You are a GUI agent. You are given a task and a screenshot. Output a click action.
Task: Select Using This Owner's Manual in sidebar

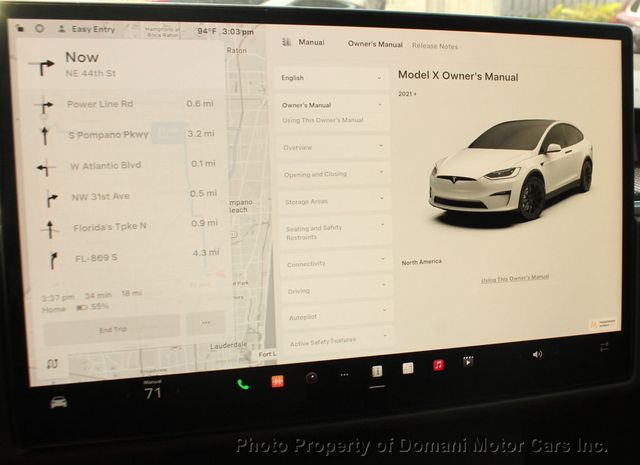pos(322,120)
